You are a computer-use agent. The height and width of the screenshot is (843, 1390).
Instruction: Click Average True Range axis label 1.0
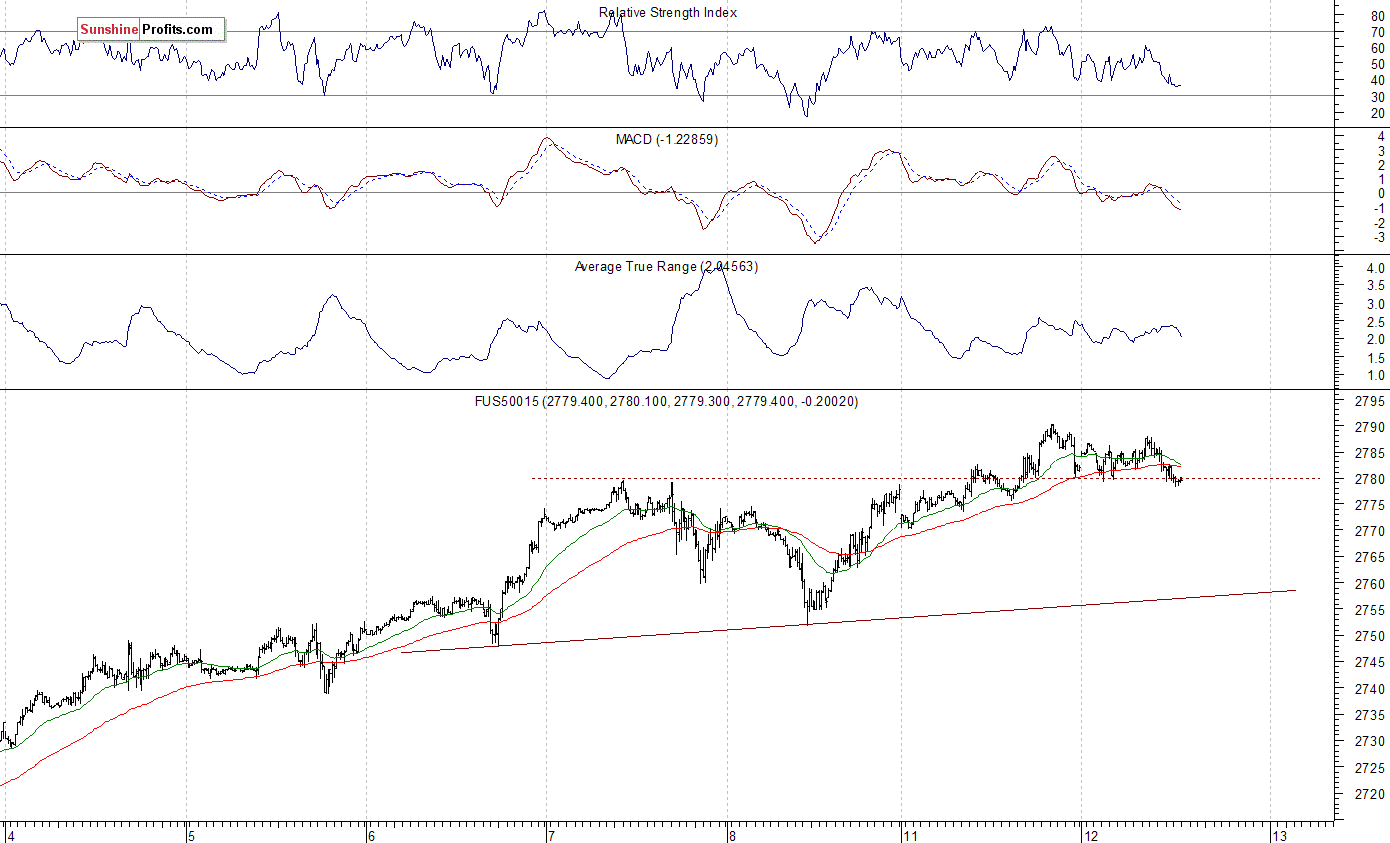coord(1376,376)
